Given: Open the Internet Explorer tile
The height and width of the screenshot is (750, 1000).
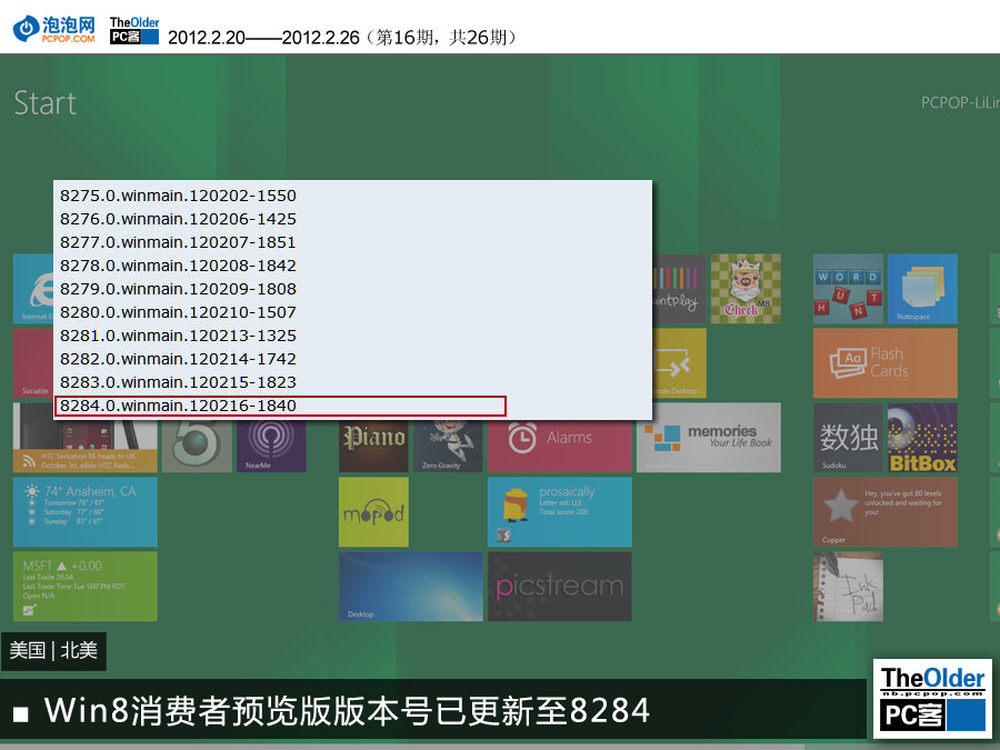Looking at the screenshot, I should (x=33, y=288).
